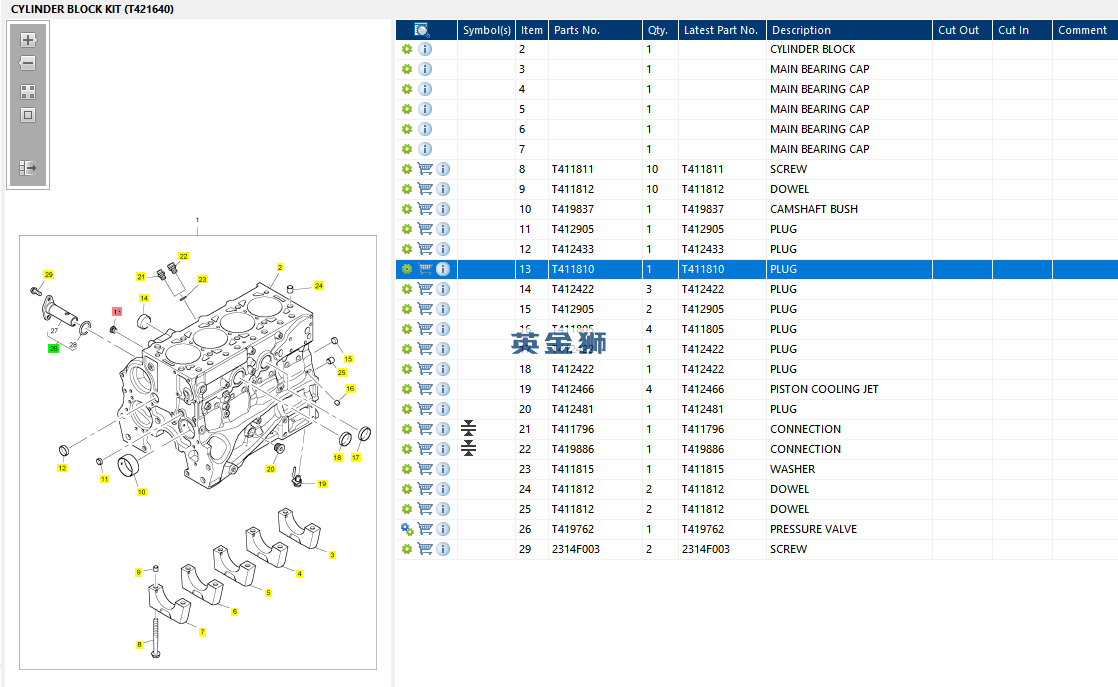Zoom in on the parts diagram
Screen dimensions: 1118x687
tap(28, 41)
